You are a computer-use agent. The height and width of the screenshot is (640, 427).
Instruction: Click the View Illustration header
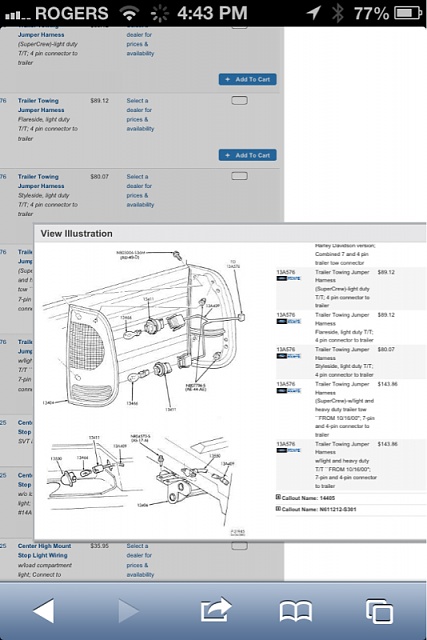point(76,233)
